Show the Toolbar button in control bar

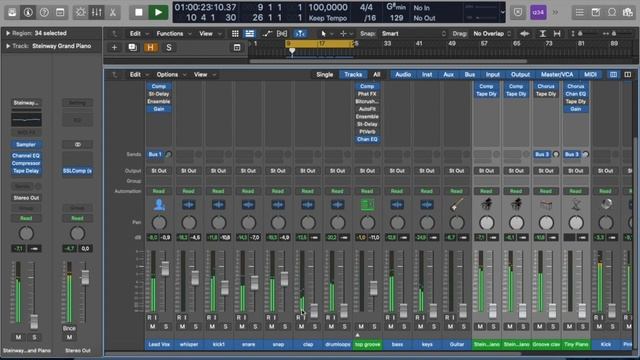pyautogui.click(x=60, y=12)
